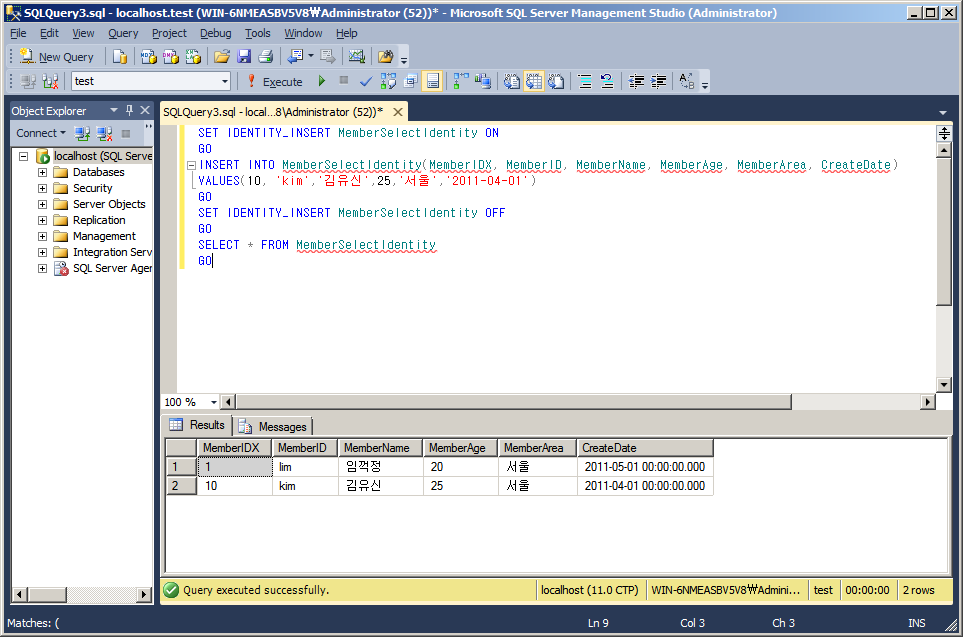Click the Parse checkmark icon
The image size is (963, 637).
point(366,81)
